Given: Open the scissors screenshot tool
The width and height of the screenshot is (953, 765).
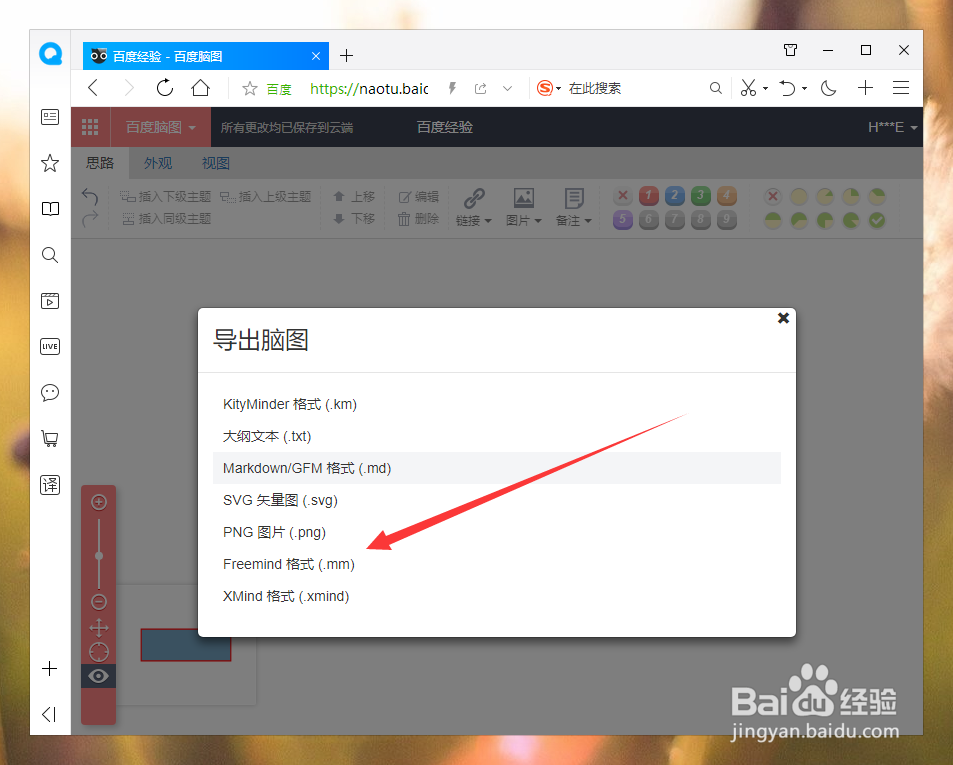Looking at the screenshot, I should pyautogui.click(x=748, y=88).
